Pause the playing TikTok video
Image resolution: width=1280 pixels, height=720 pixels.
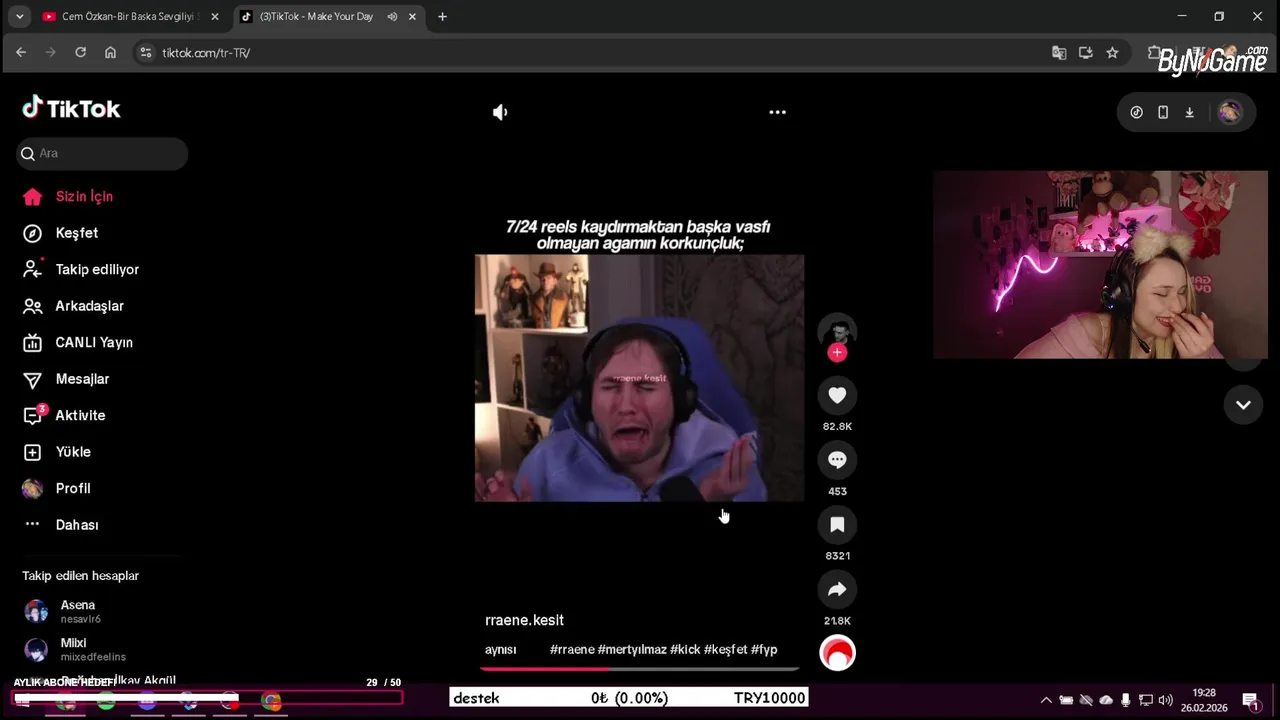click(x=639, y=378)
